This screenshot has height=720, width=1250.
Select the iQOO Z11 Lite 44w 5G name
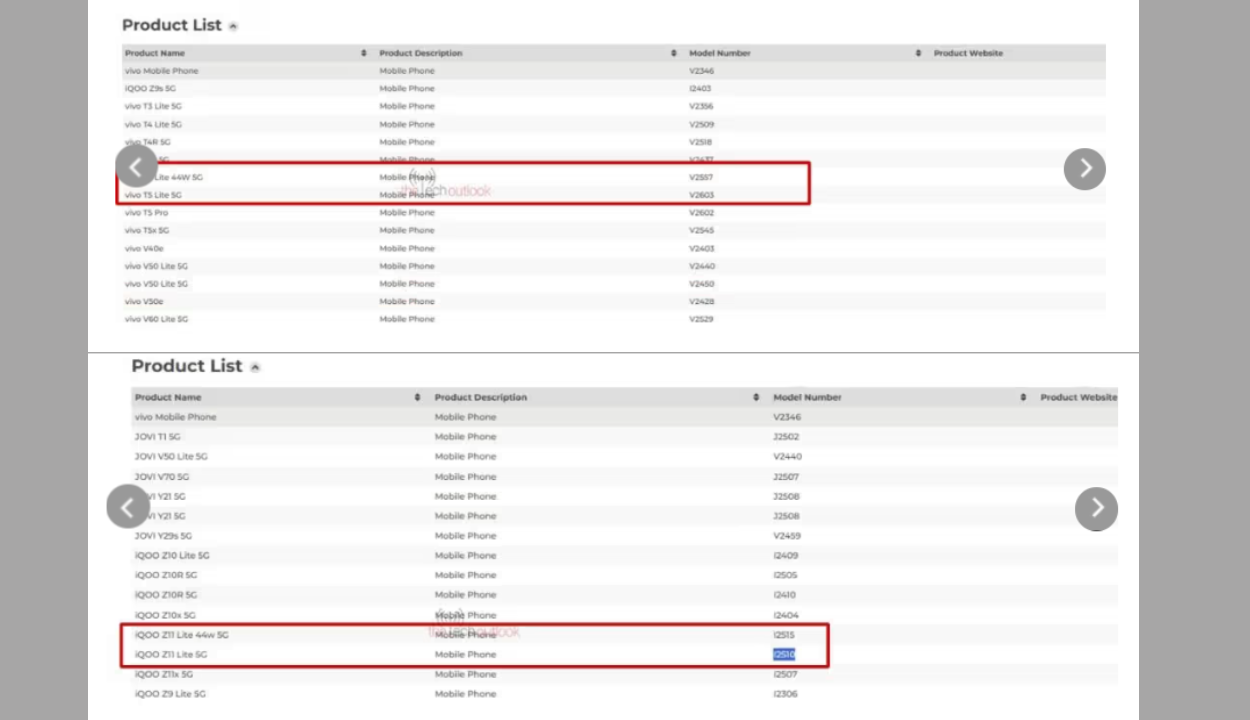point(182,635)
